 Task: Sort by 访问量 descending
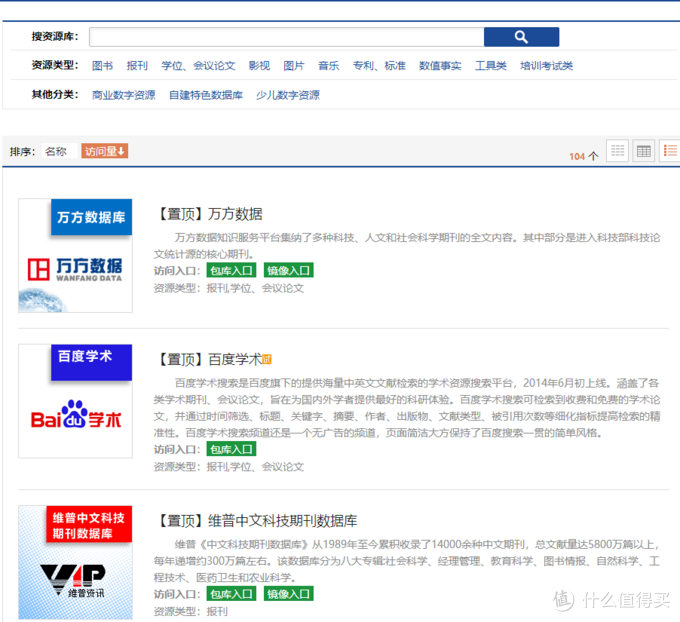click(x=104, y=151)
